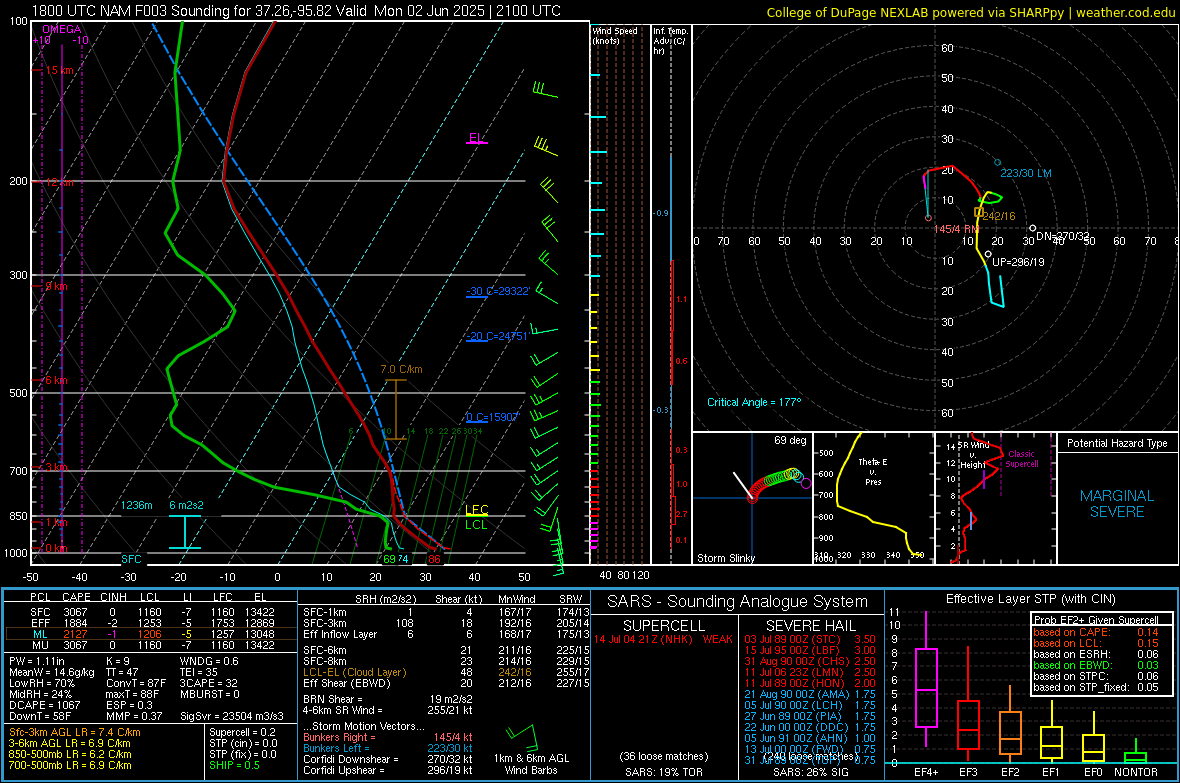The image size is (1180, 783).
Task: Click the Wind Speed (knots) panel header
Action: (x=615, y=35)
